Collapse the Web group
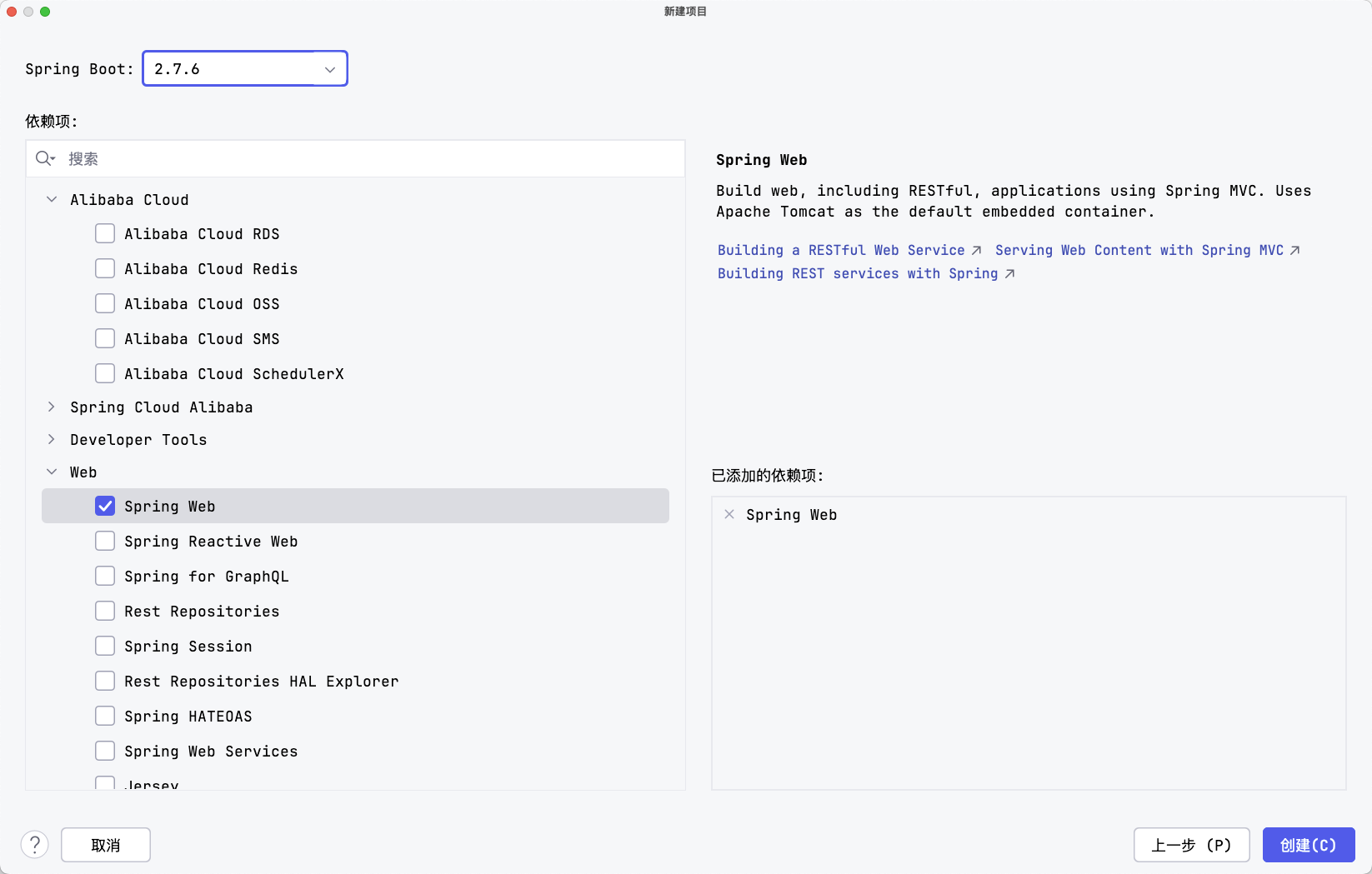Screen dimensions: 1372x874 [52, 472]
